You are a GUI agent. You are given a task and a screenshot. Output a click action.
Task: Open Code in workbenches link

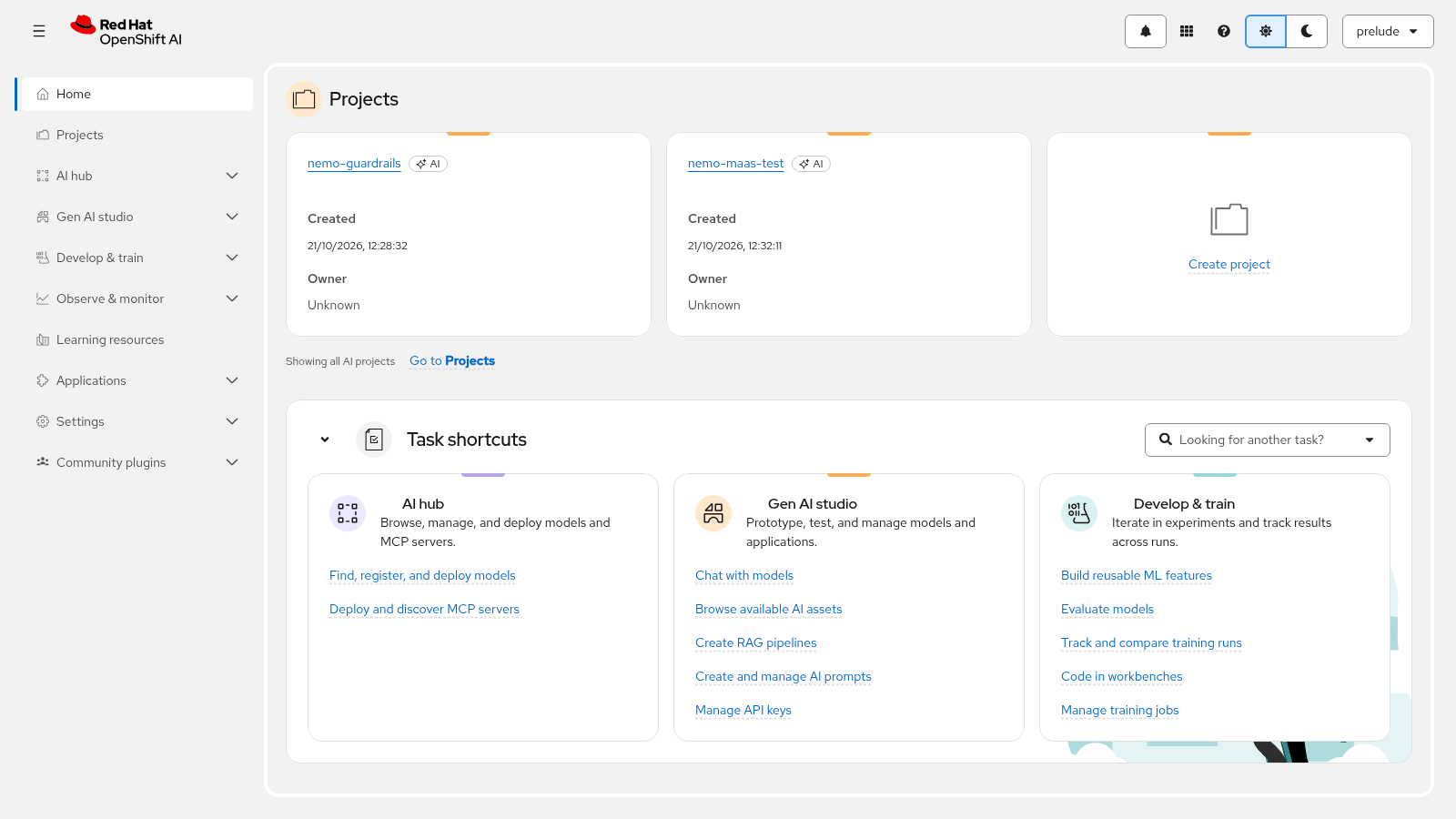coord(1122,677)
